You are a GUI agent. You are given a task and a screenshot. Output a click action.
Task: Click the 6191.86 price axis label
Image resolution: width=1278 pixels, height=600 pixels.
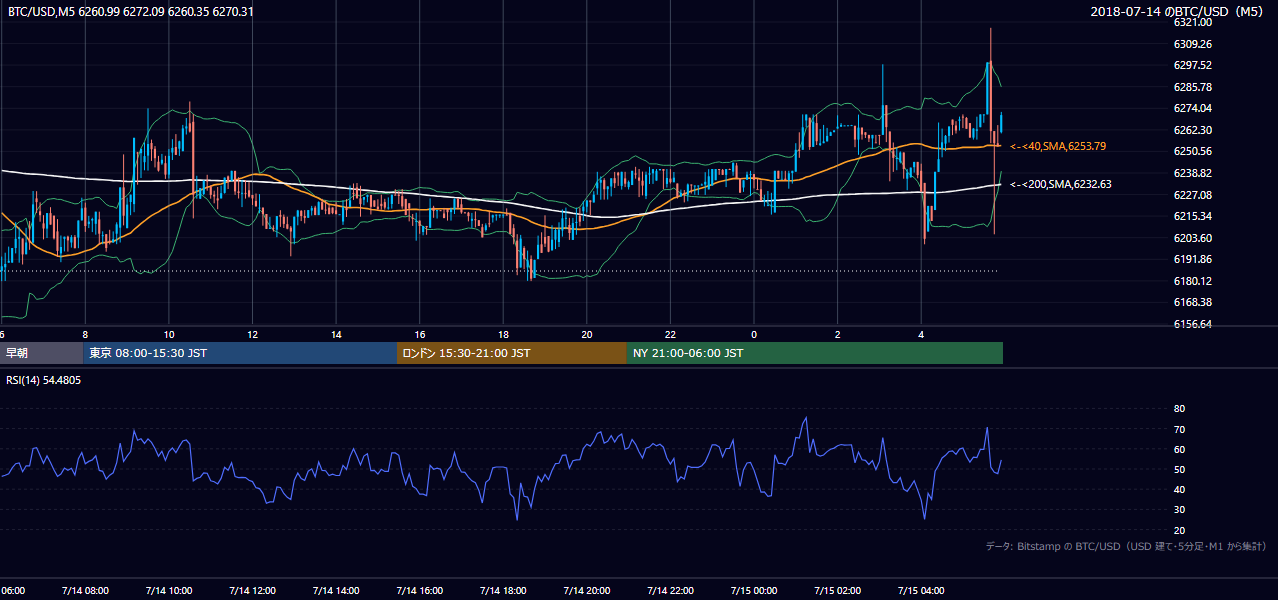[x=1192, y=259]
